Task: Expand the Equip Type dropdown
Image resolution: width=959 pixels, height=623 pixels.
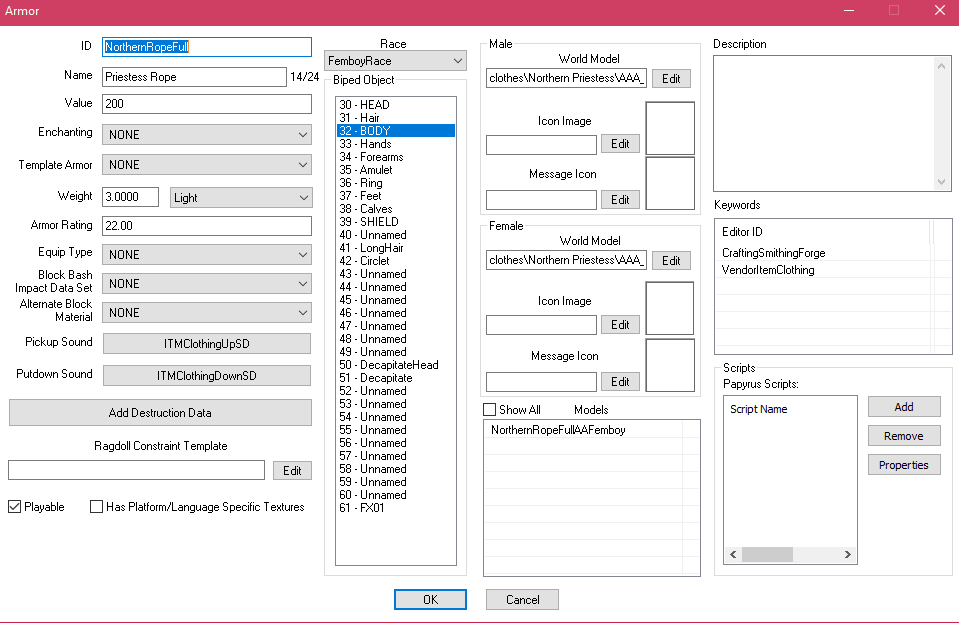Action: click(x=207, y=254)
